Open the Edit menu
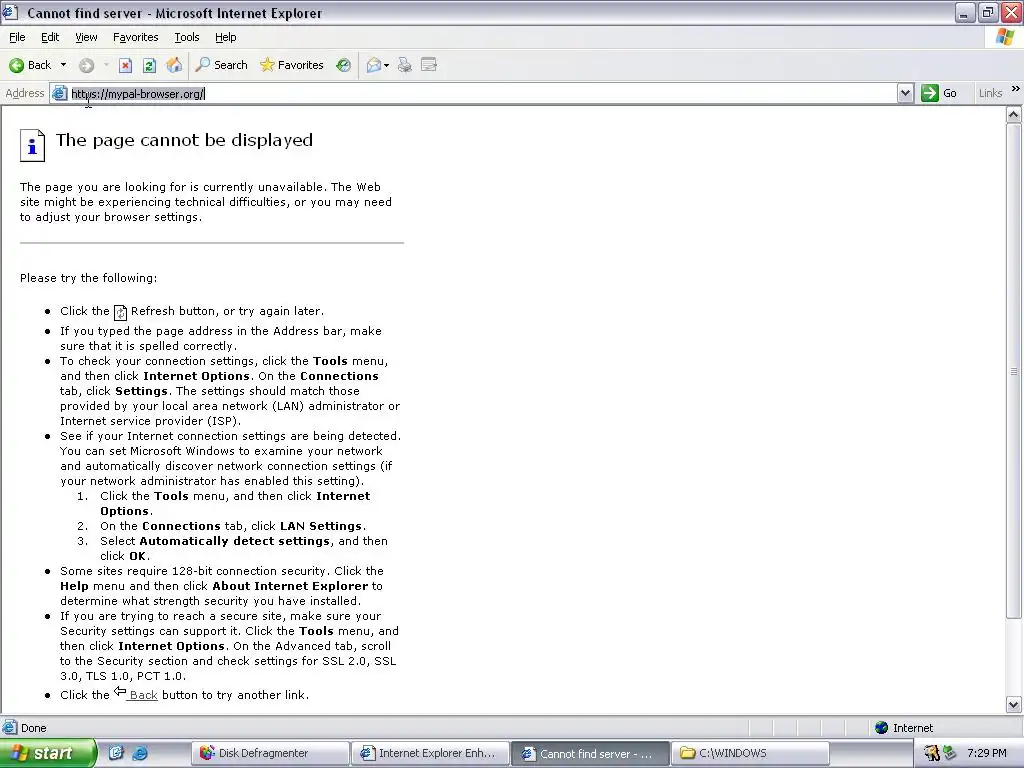Image resolution: width=1024 pixels, height=768 pixels. (50, 37)
